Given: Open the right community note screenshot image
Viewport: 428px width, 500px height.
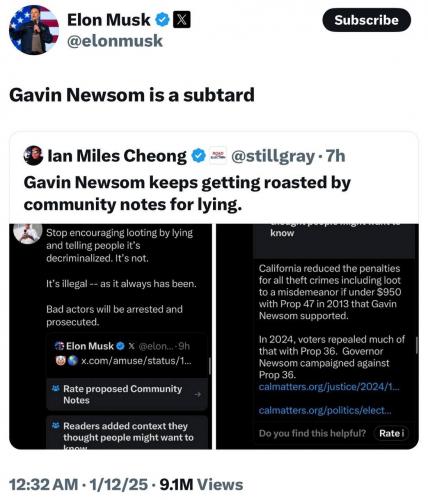Looking at the screenshot, I should pyautogui.click(x=317, y=336).
